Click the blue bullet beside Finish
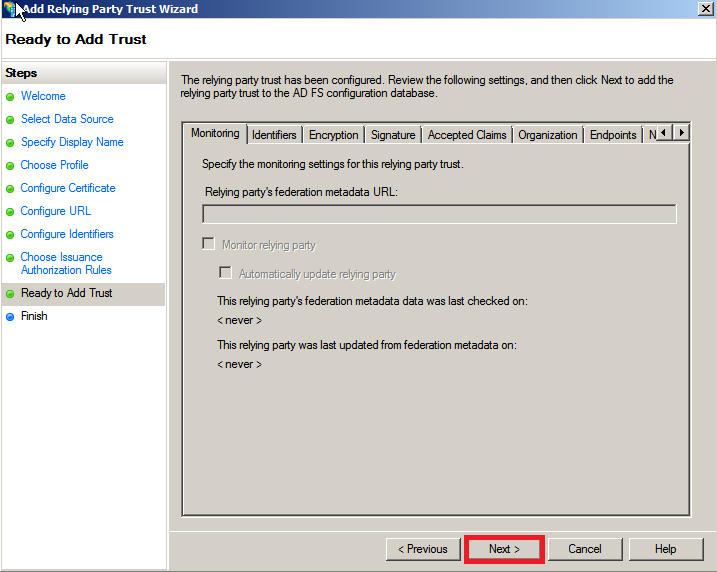The width and height of the screenshot is (717, 572). coord(10,316)
